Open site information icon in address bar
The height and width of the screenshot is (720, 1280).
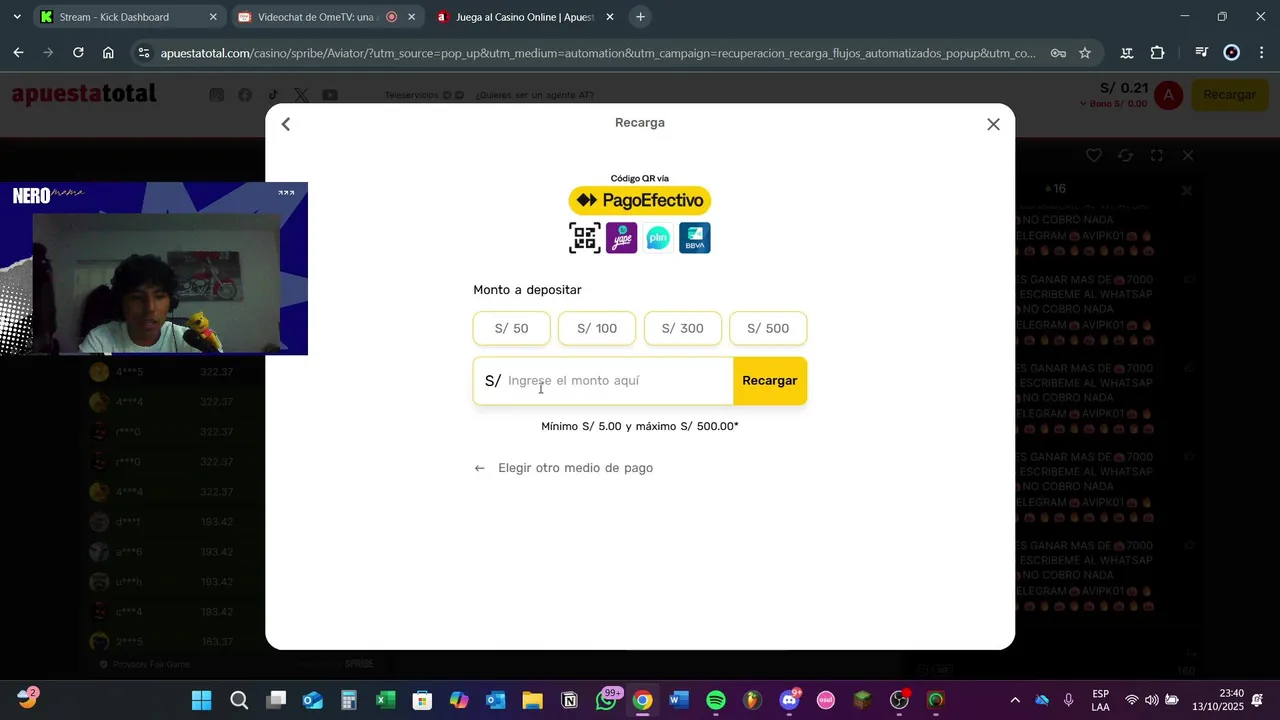coord(143,53)
